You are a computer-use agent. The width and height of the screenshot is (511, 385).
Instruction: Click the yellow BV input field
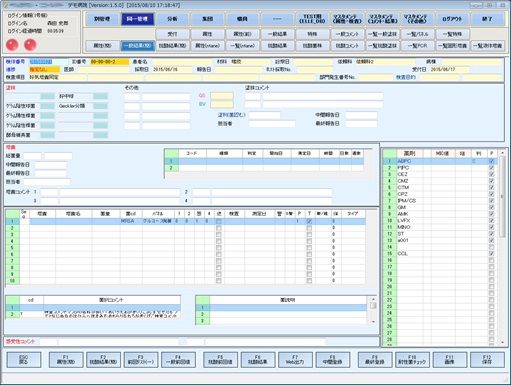[x=222, y=104]
